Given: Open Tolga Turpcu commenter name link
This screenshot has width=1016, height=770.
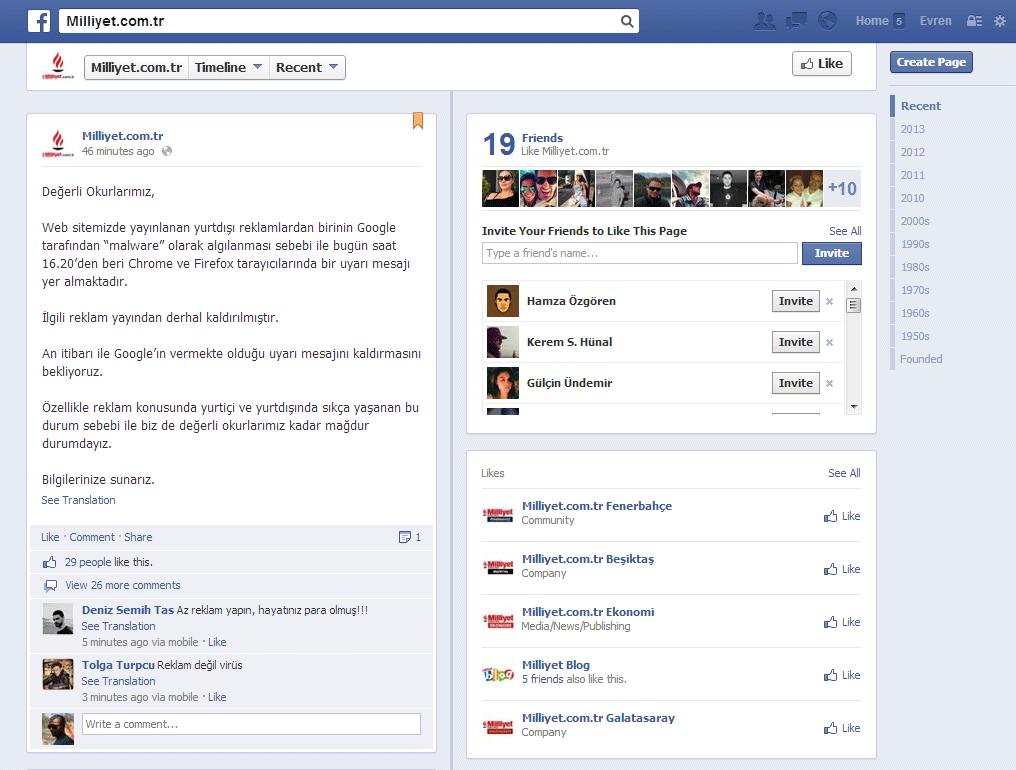Looking at the screenshot, I should 118,665.
